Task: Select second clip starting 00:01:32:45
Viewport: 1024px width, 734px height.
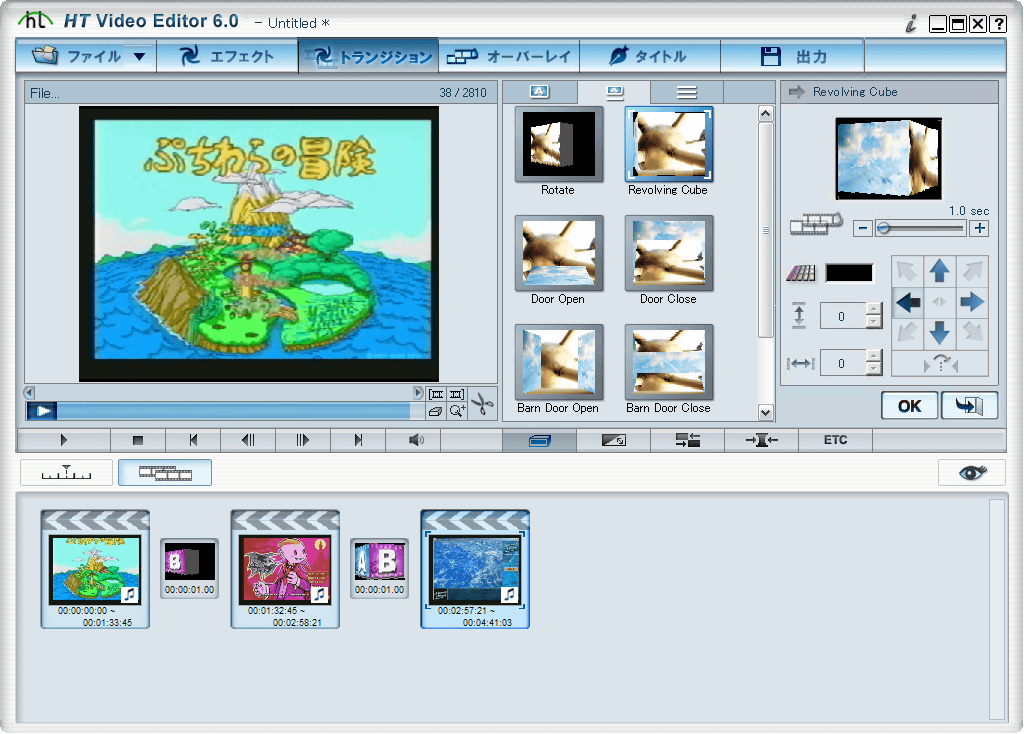Action: click(x=285, y=569)
